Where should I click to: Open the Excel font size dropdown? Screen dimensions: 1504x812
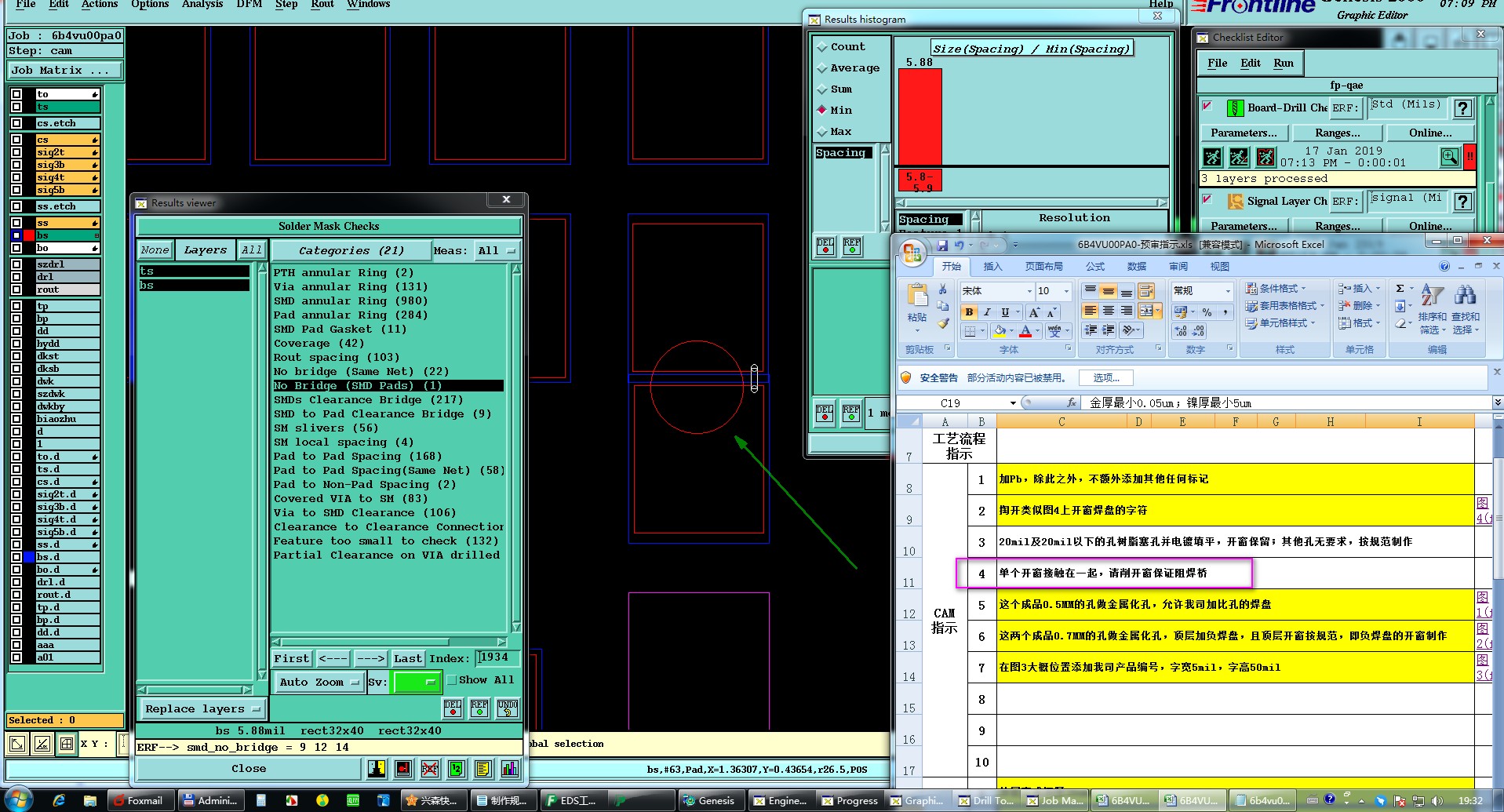[1066, 291]
